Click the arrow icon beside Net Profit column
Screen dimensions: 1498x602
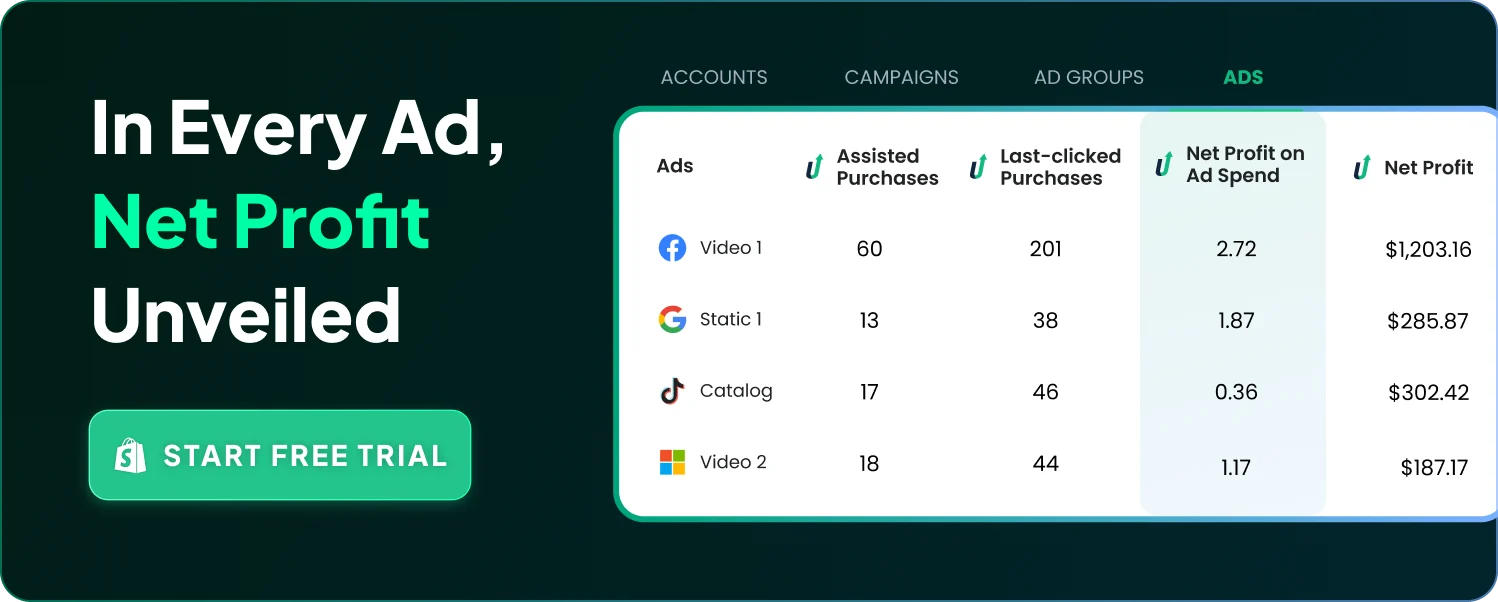1362,168
